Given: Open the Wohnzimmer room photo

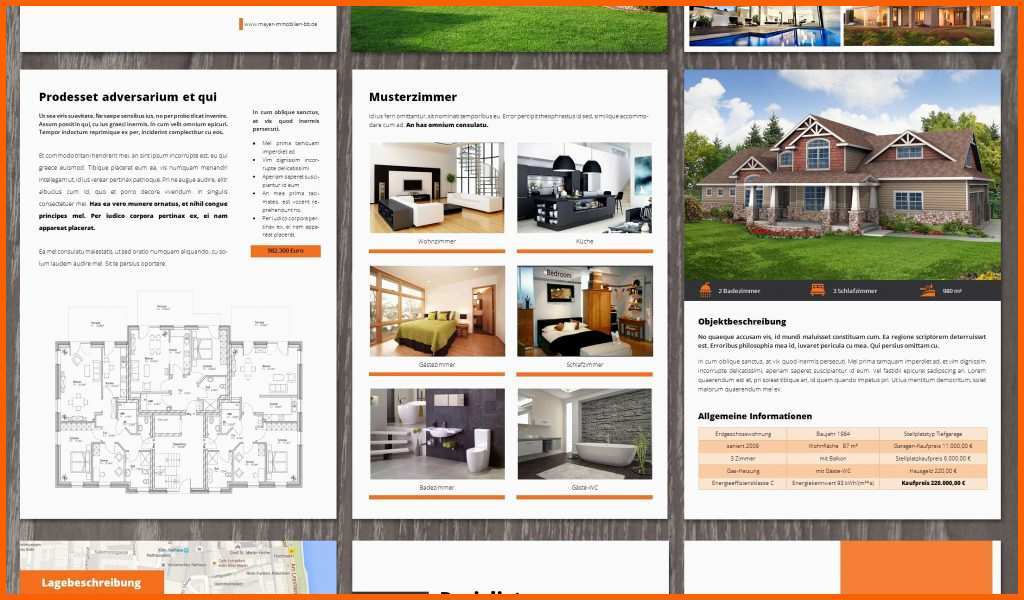Looking at the screenshot, I should (x=436, y=188).
